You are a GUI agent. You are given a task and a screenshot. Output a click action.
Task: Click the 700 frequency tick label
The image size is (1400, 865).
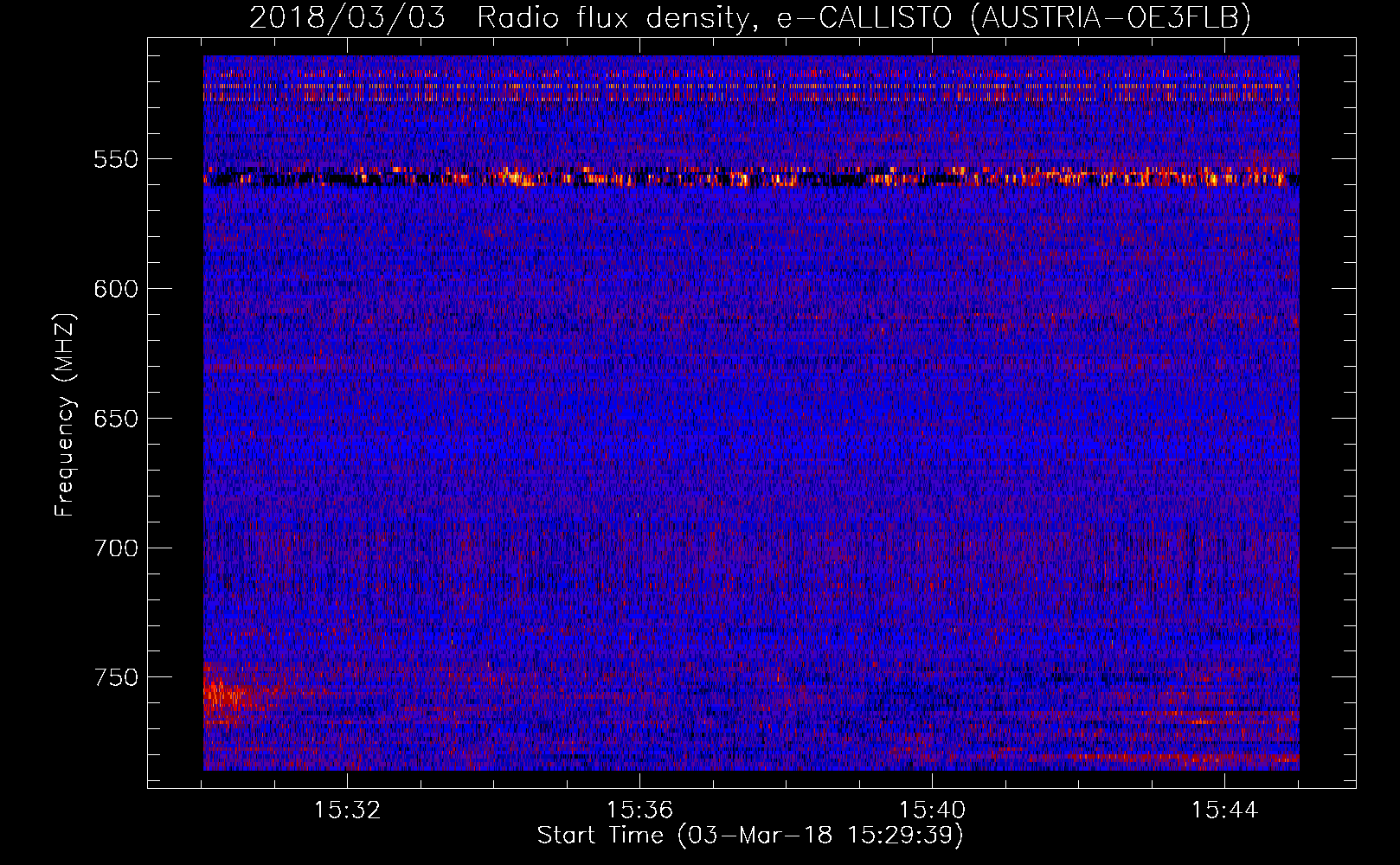pos(116,548)
